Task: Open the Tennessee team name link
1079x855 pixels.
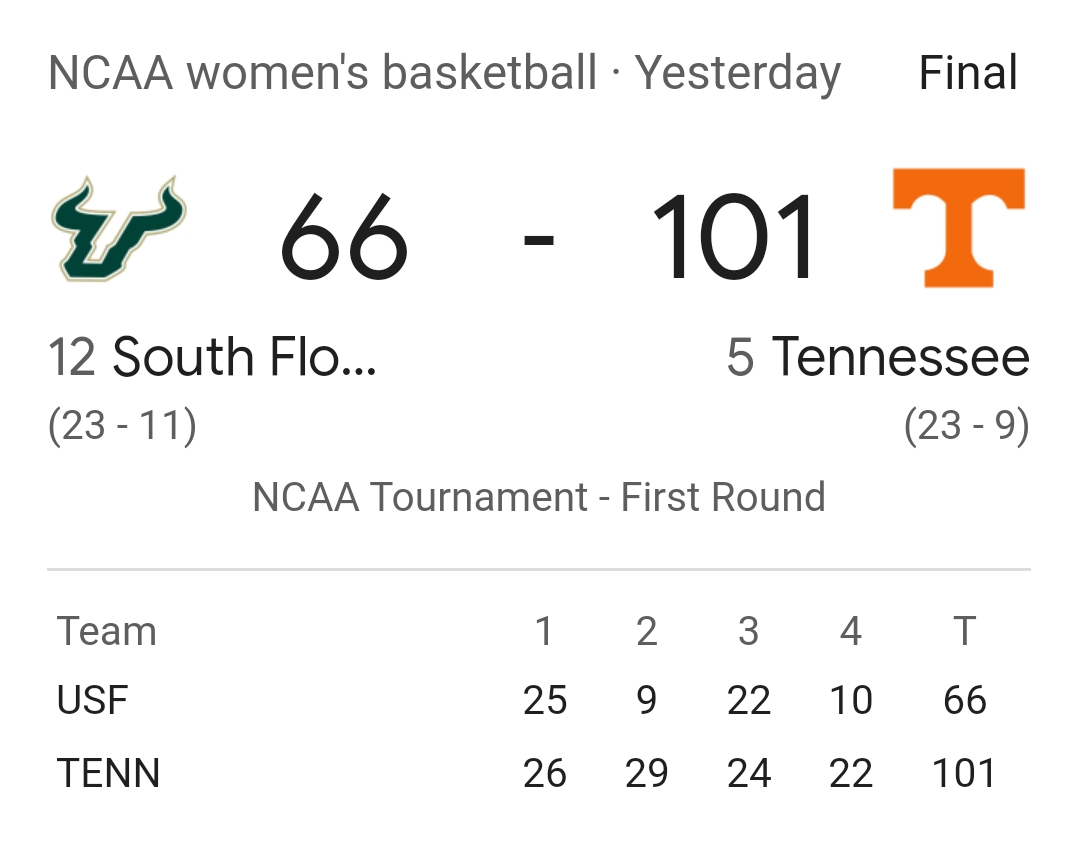Action: click(x=878, y=358)
